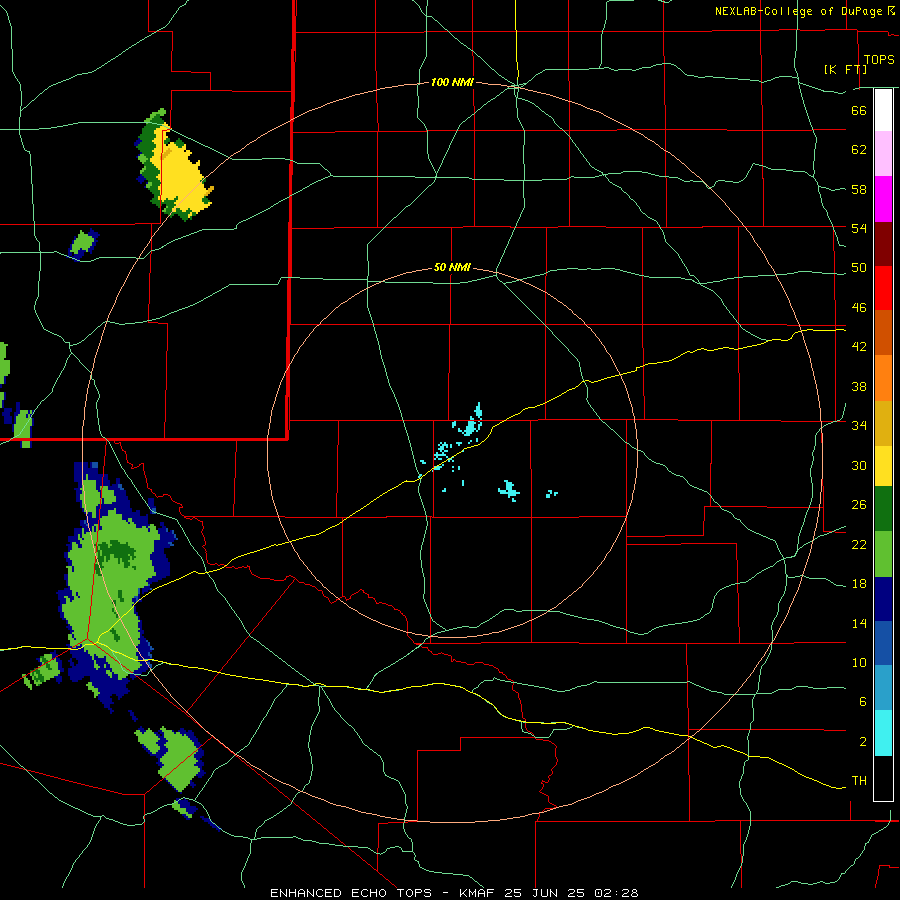Viewport: 900px width, 900px height.
Task: Click the TOPS legend title
Action: pyautogui.click(x=879, y=59)
